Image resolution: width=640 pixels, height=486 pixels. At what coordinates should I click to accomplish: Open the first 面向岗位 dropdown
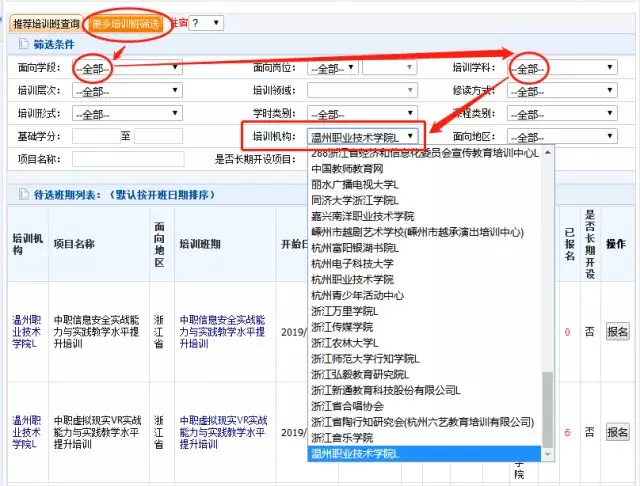(333, 68)
